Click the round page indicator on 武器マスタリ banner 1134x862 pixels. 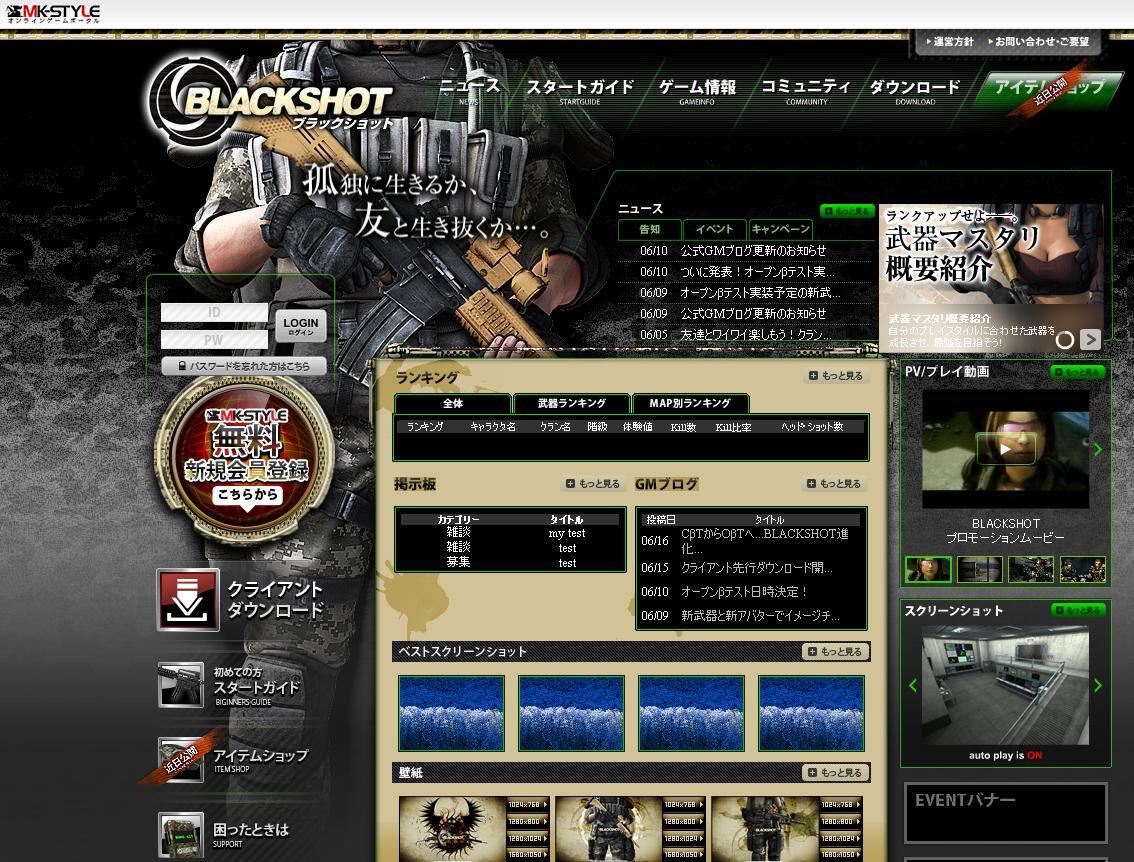coord(1065,339)
